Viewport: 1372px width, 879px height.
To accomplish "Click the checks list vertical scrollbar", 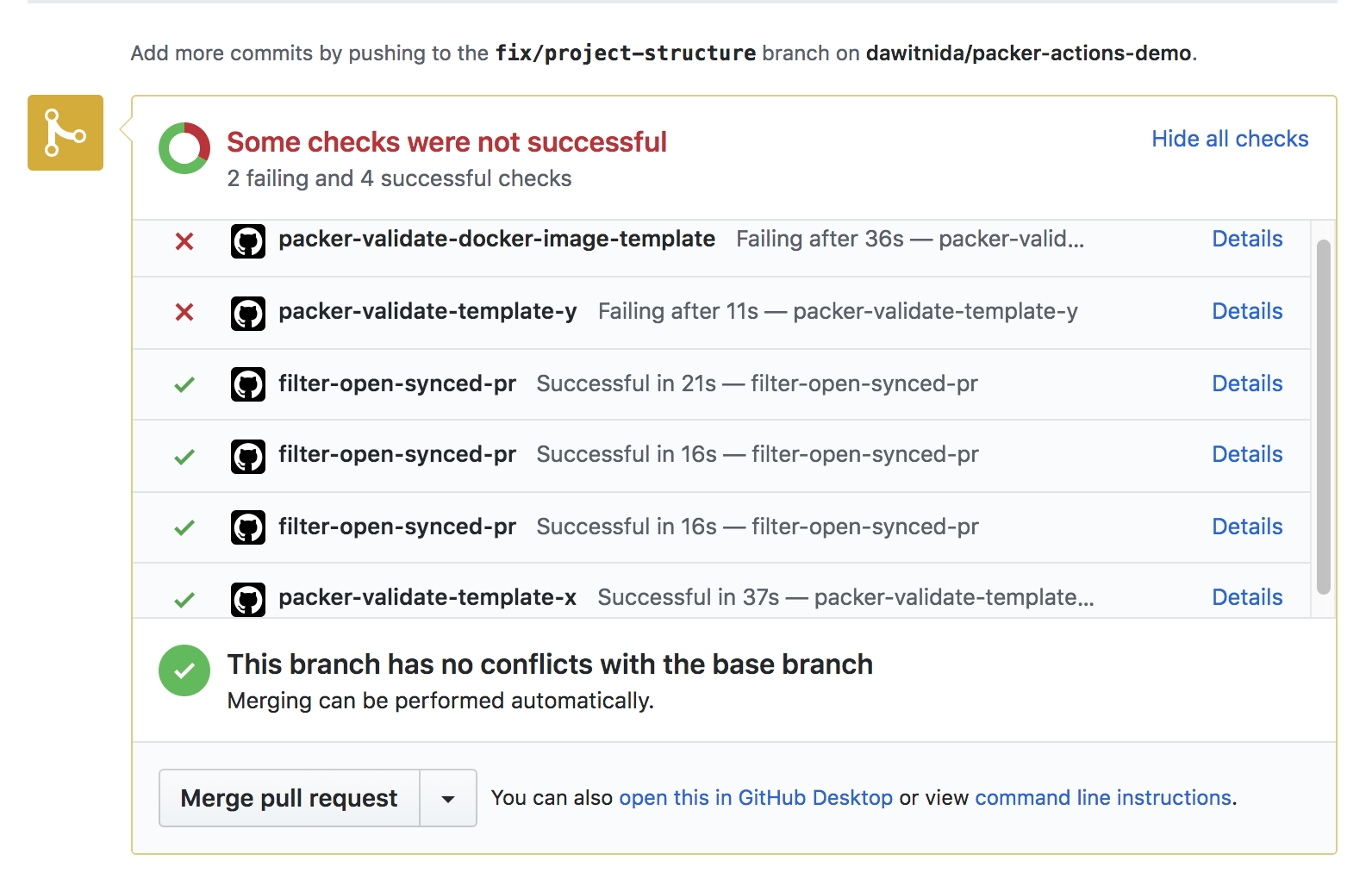I will pos(1323,417).
